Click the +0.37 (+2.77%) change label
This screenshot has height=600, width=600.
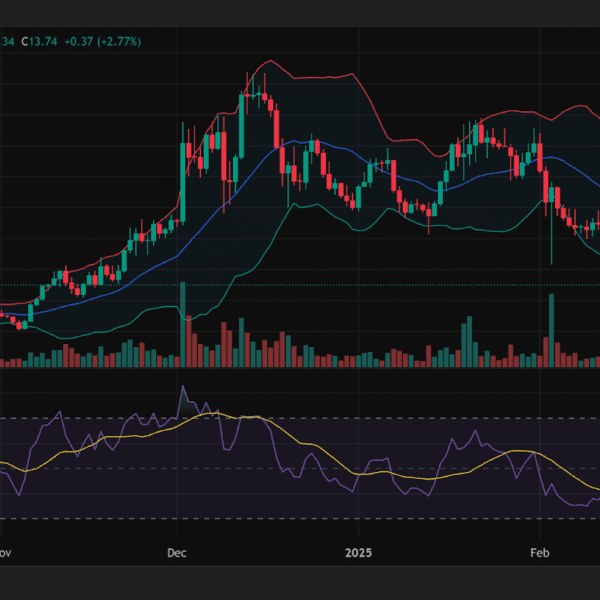[x=104, y=41]
